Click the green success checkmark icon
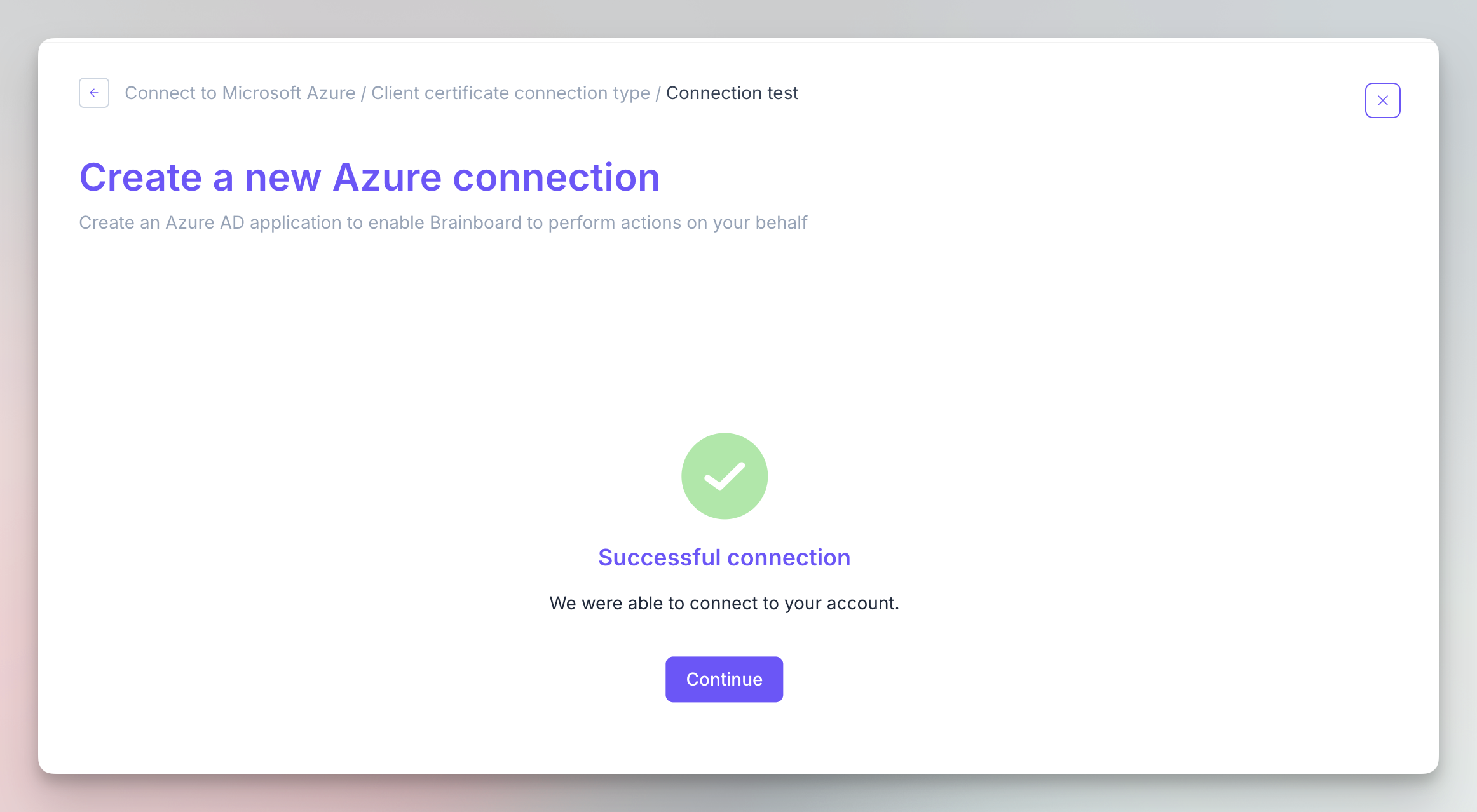This screenshot has height=812, width=1477. coord(725,476)
